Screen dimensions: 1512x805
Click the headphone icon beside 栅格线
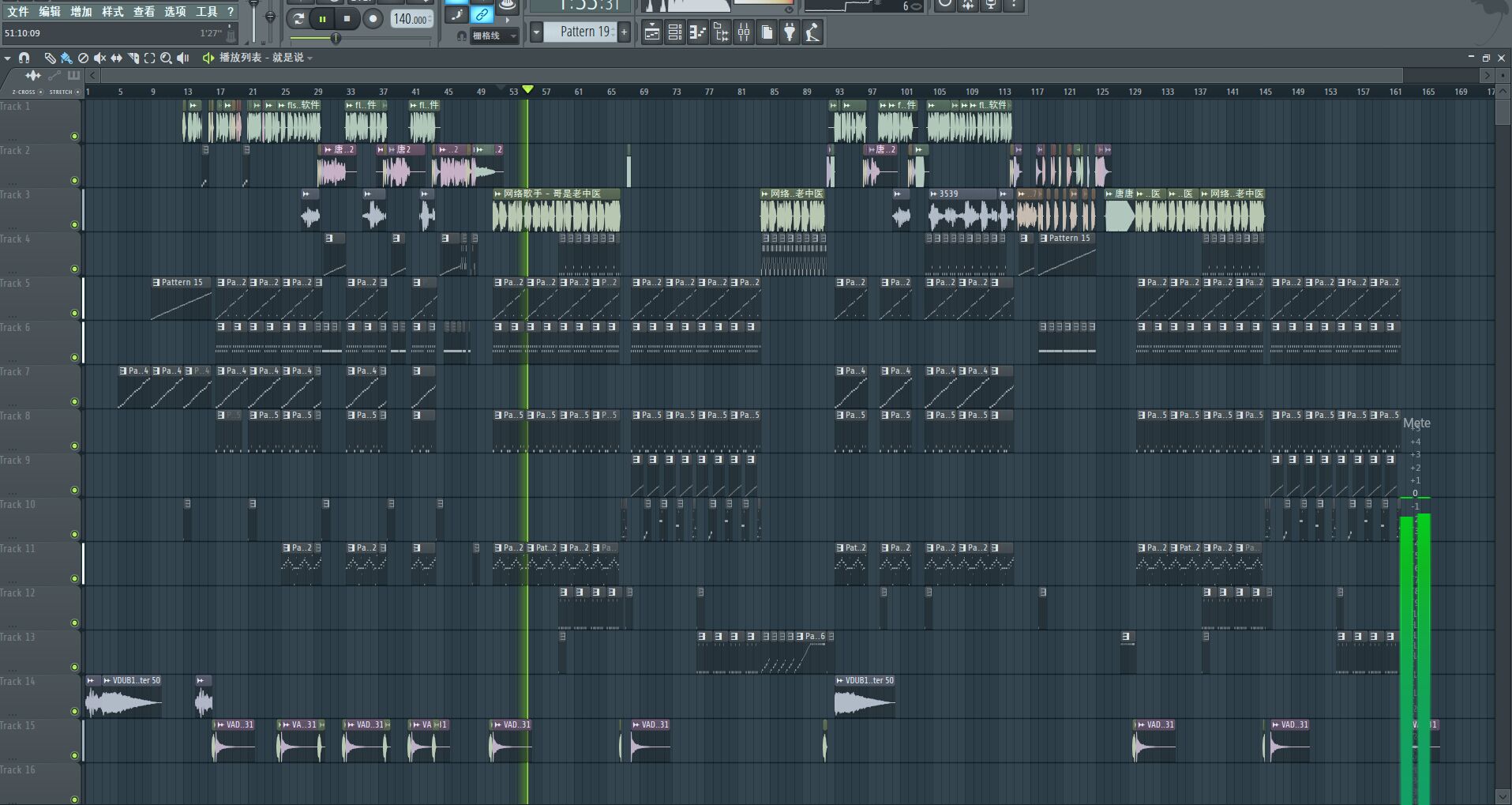(x=462, y=36)
